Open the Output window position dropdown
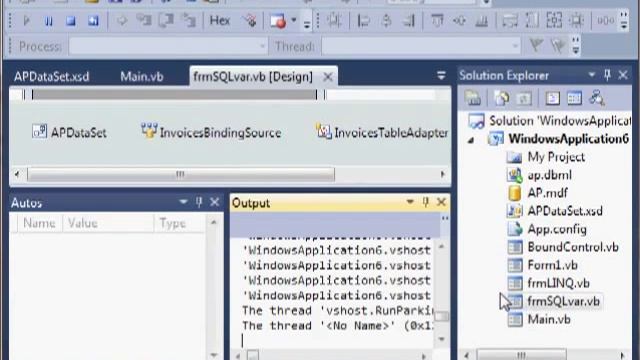The height and width of the screenshot is (360, 640). tap(410, 202)
